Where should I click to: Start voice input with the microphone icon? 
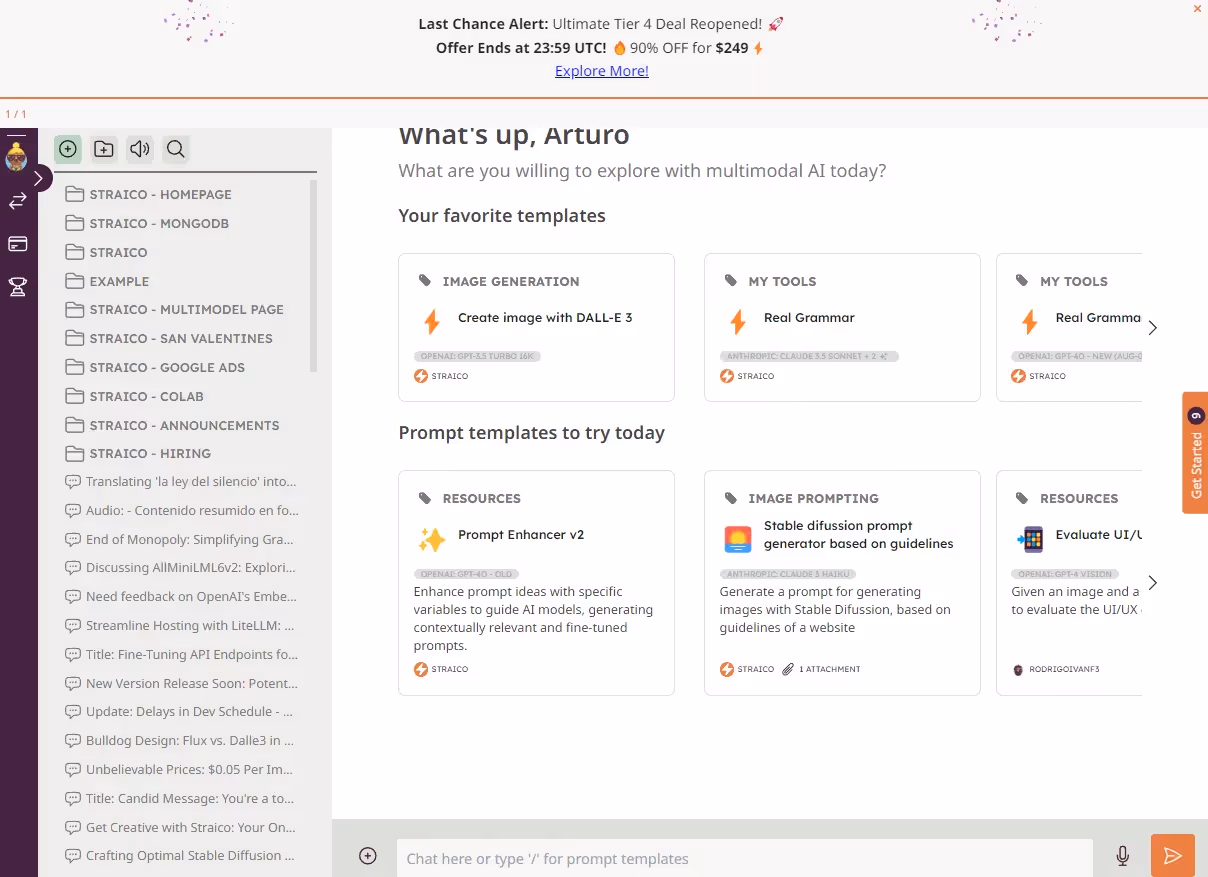(x=1123, y=856)
